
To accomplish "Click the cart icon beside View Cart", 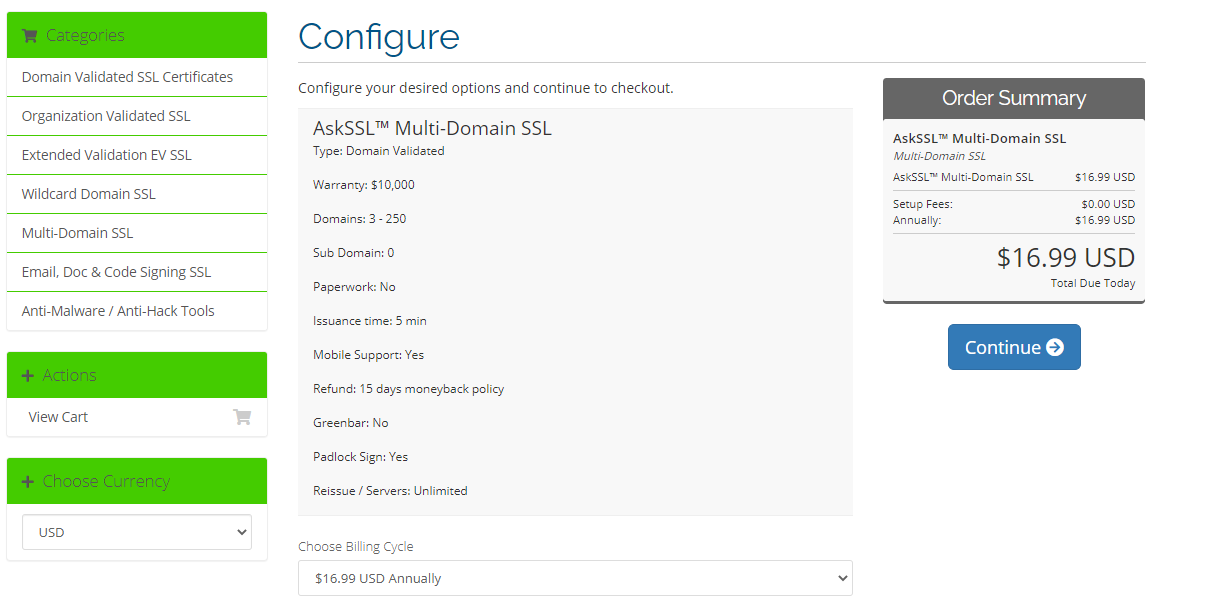I will coord(242,416).
